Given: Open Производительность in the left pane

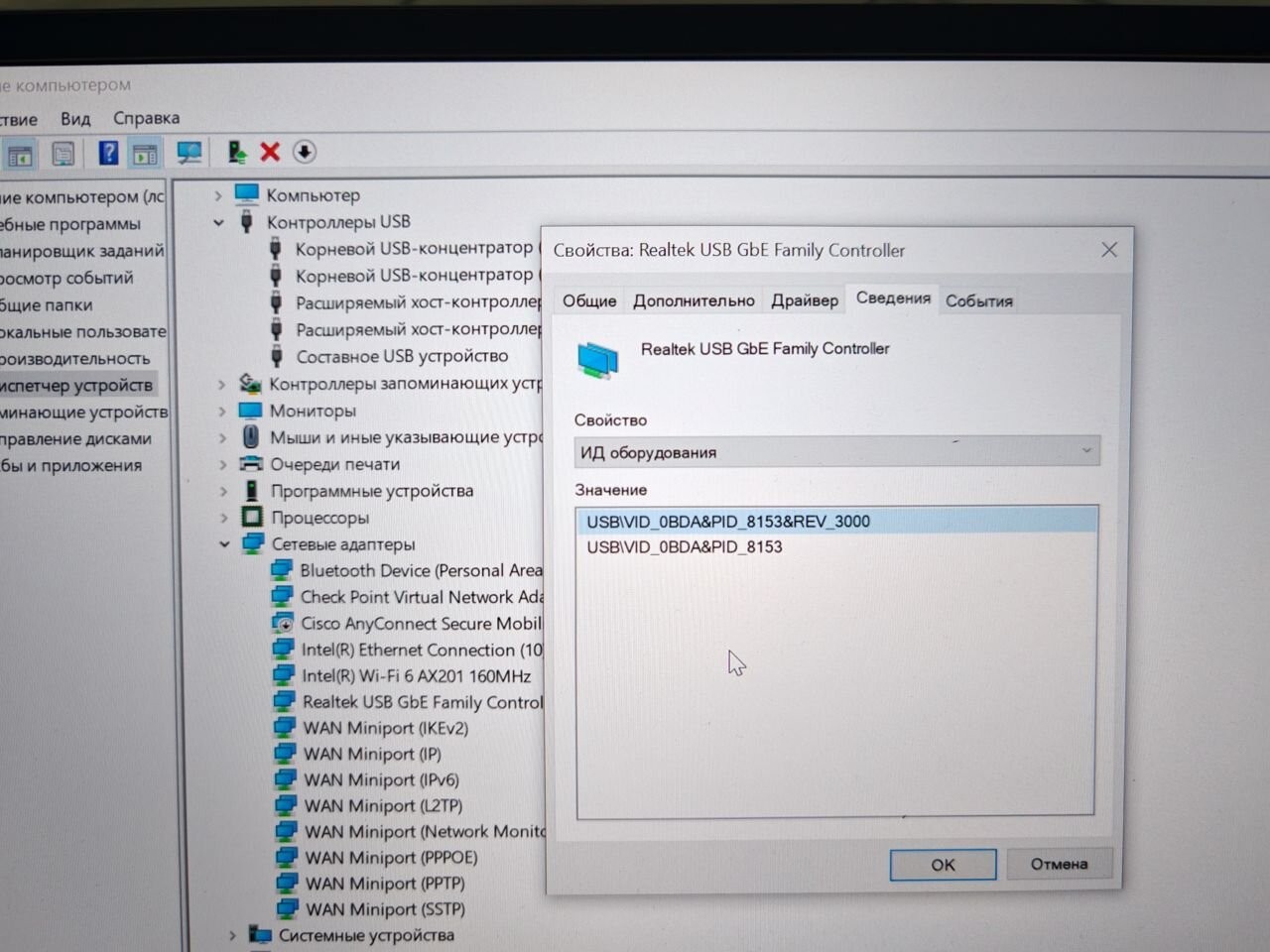Looking at the screenshot, I should coord(75,359).
